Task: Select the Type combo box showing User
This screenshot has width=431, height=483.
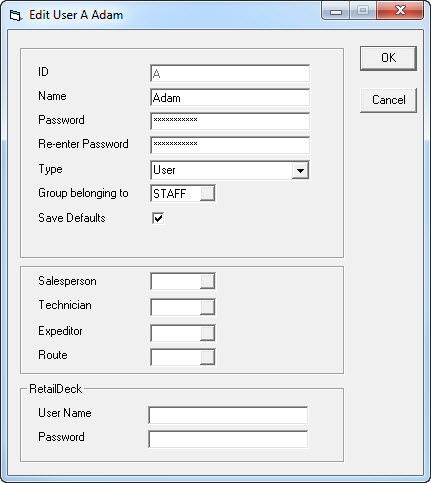Action: tap(230, 170)
